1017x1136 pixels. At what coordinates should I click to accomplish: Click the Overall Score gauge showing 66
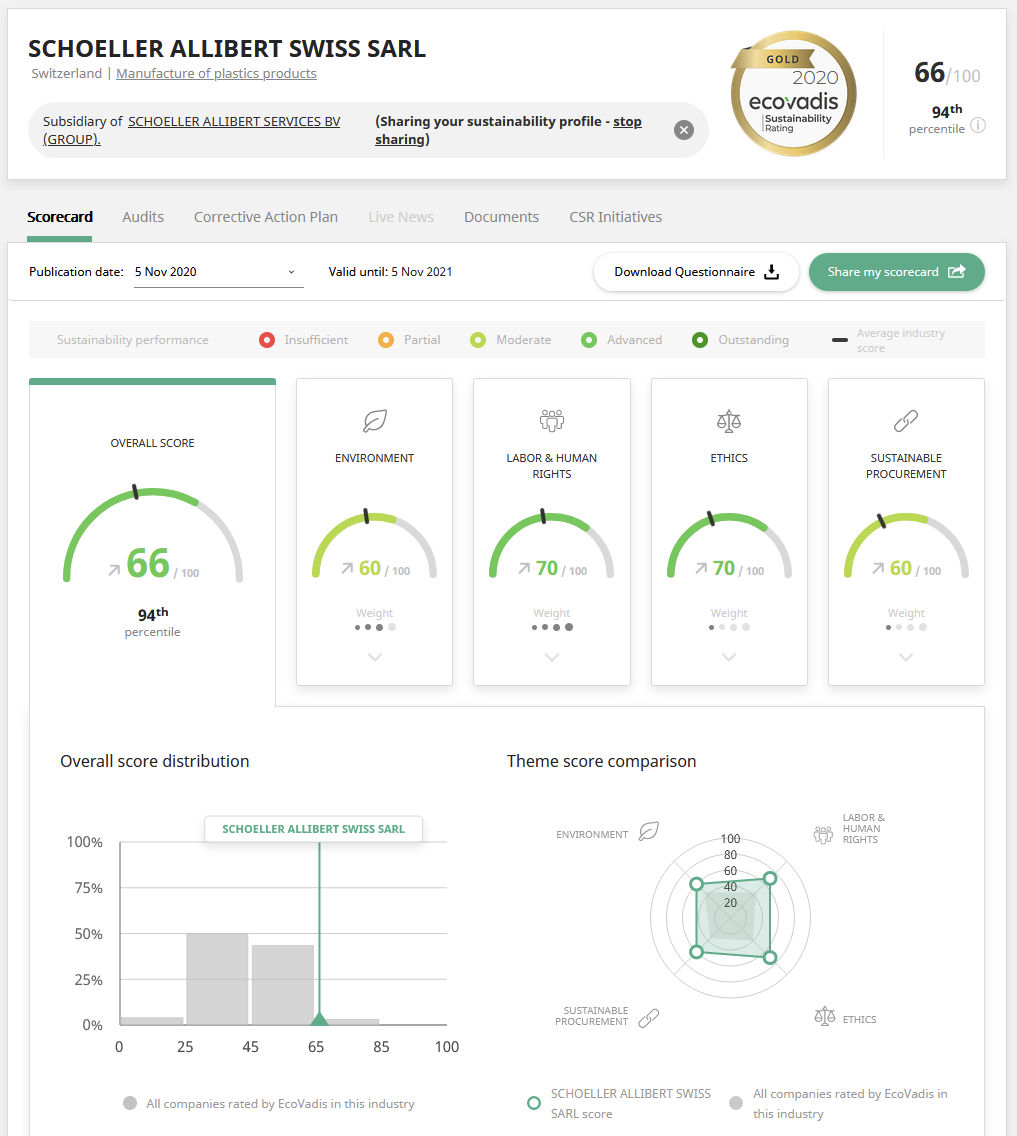coord(152,536)
